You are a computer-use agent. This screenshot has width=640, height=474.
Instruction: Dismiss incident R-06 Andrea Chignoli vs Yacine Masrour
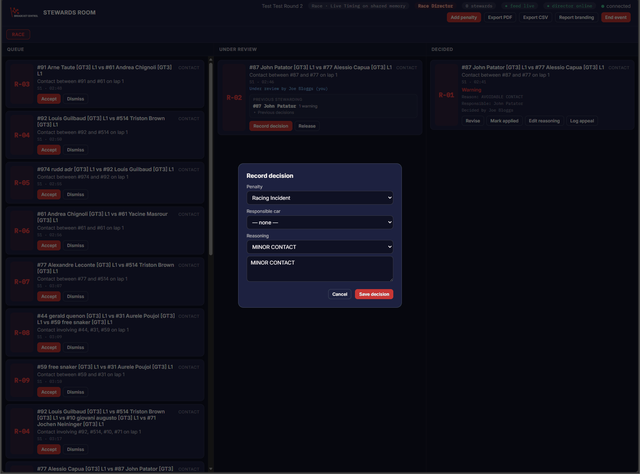pos(76,245)
